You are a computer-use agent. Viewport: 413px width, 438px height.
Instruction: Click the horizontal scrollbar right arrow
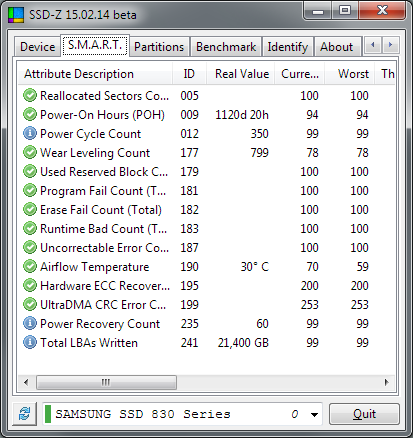(x=387, y=382)
